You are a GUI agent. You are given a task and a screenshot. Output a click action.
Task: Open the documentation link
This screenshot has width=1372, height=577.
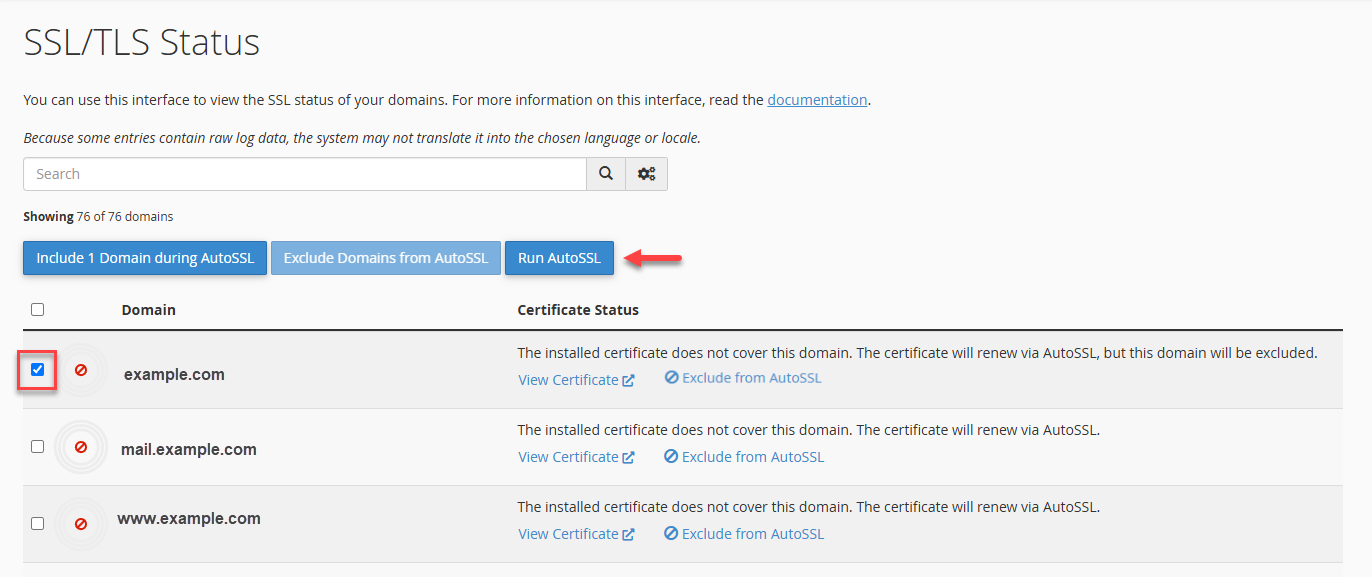pyautogui.click(x=817, y=99)
